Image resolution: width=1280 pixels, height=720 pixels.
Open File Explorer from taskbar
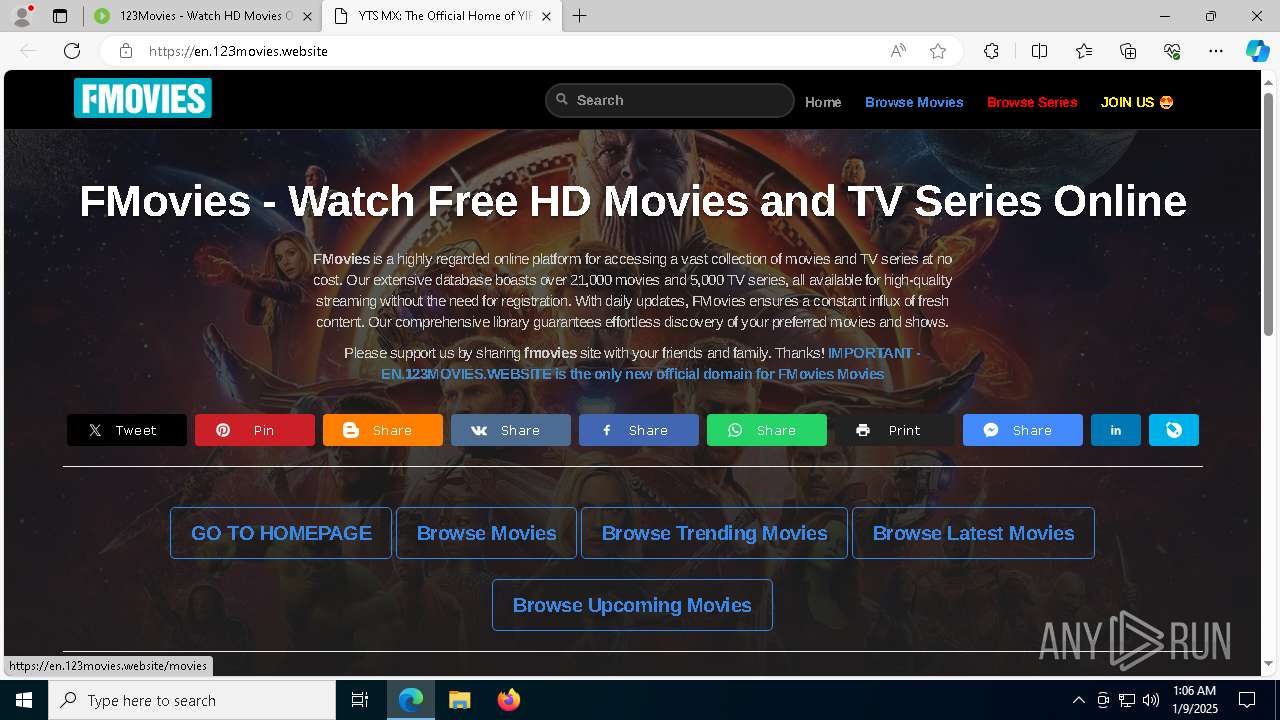coord(459,700)
